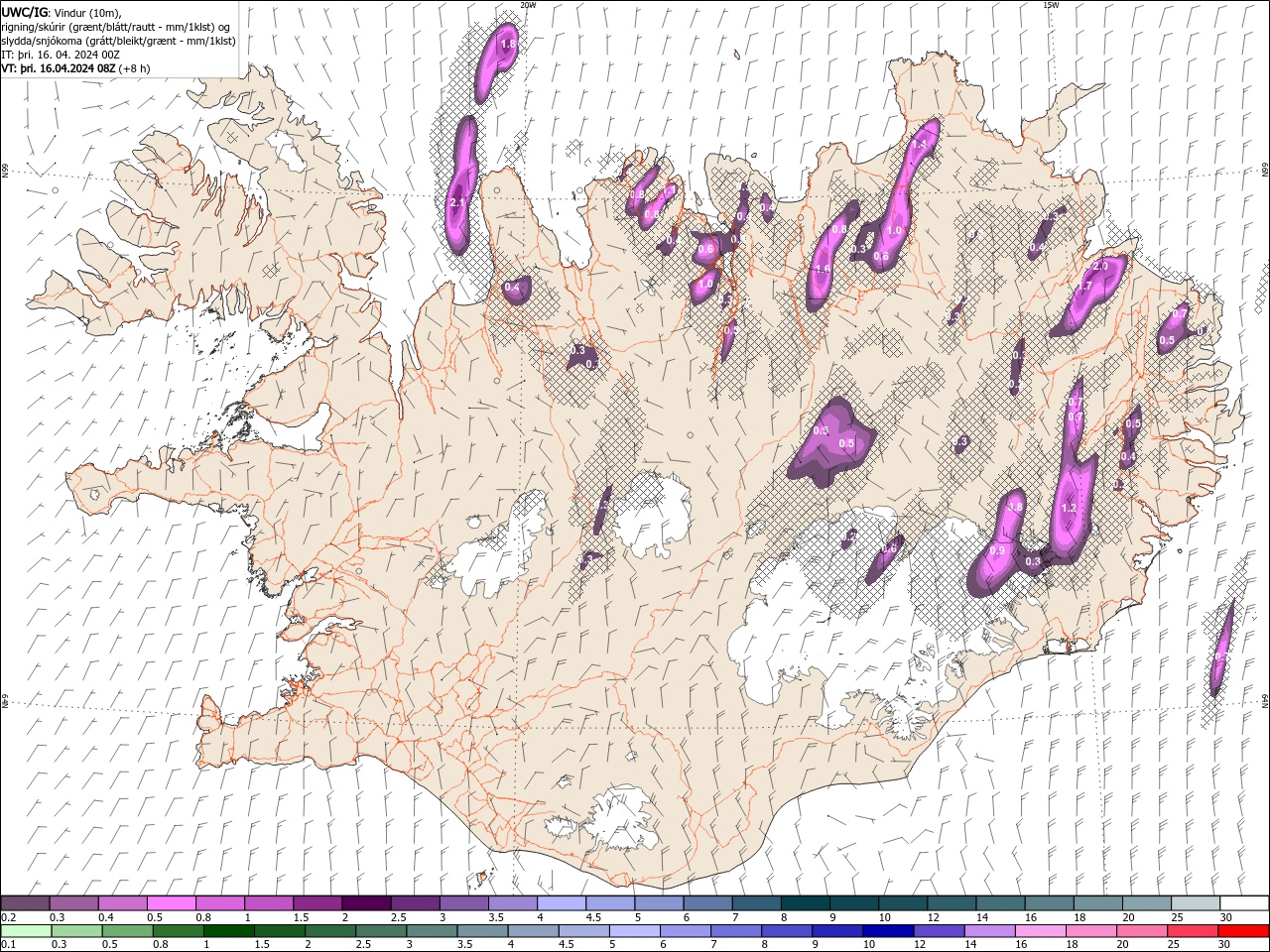Click the lightest green rain swatch labeled 0.1
The image size is (1270, 952).
(26, 931)
